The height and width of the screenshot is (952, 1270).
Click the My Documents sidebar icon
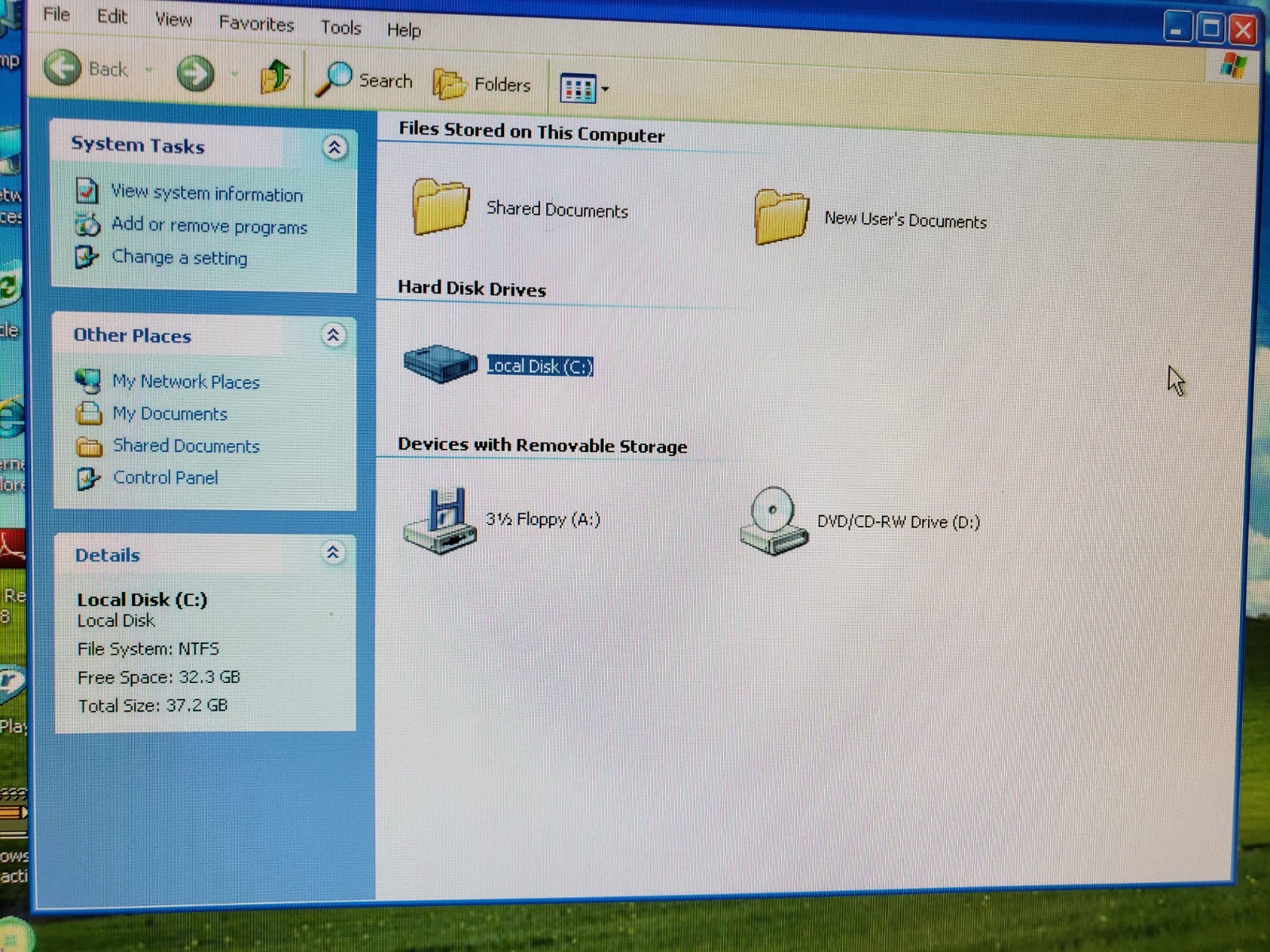tap(89, 413)
